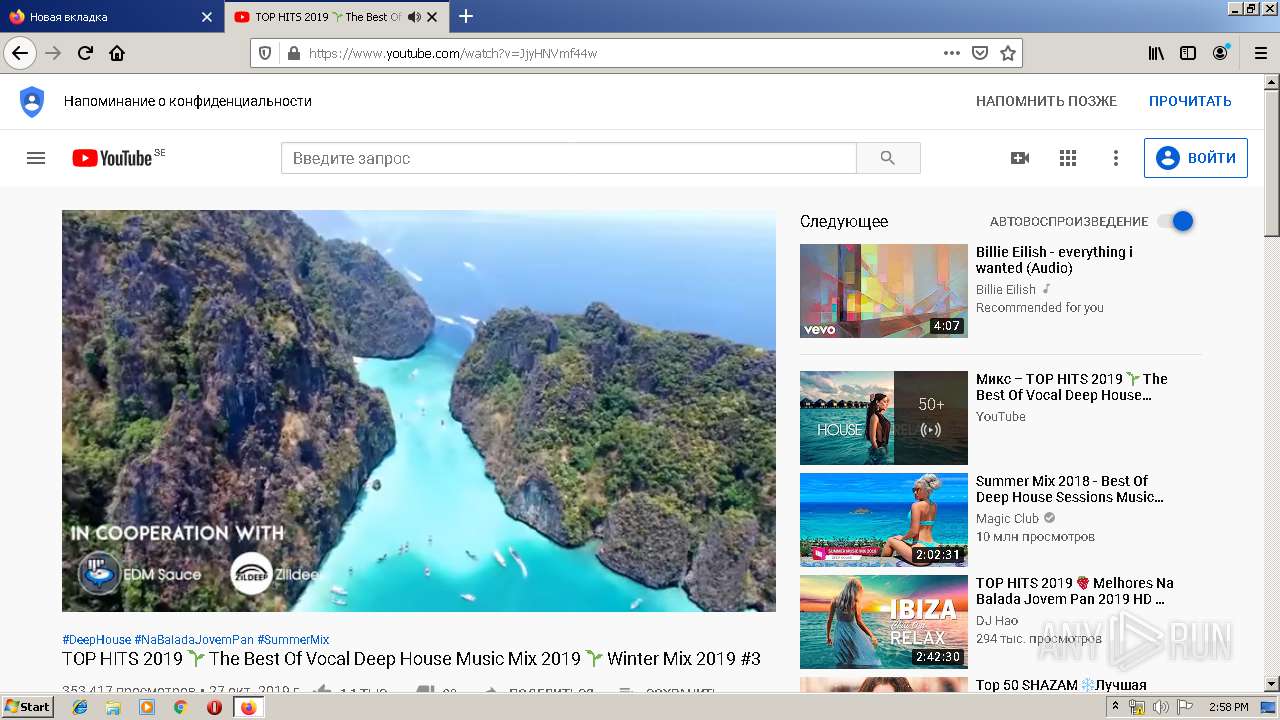Open YouTube settings three-dot menu
The image size is (1280, 720).
pos(1116,158)
